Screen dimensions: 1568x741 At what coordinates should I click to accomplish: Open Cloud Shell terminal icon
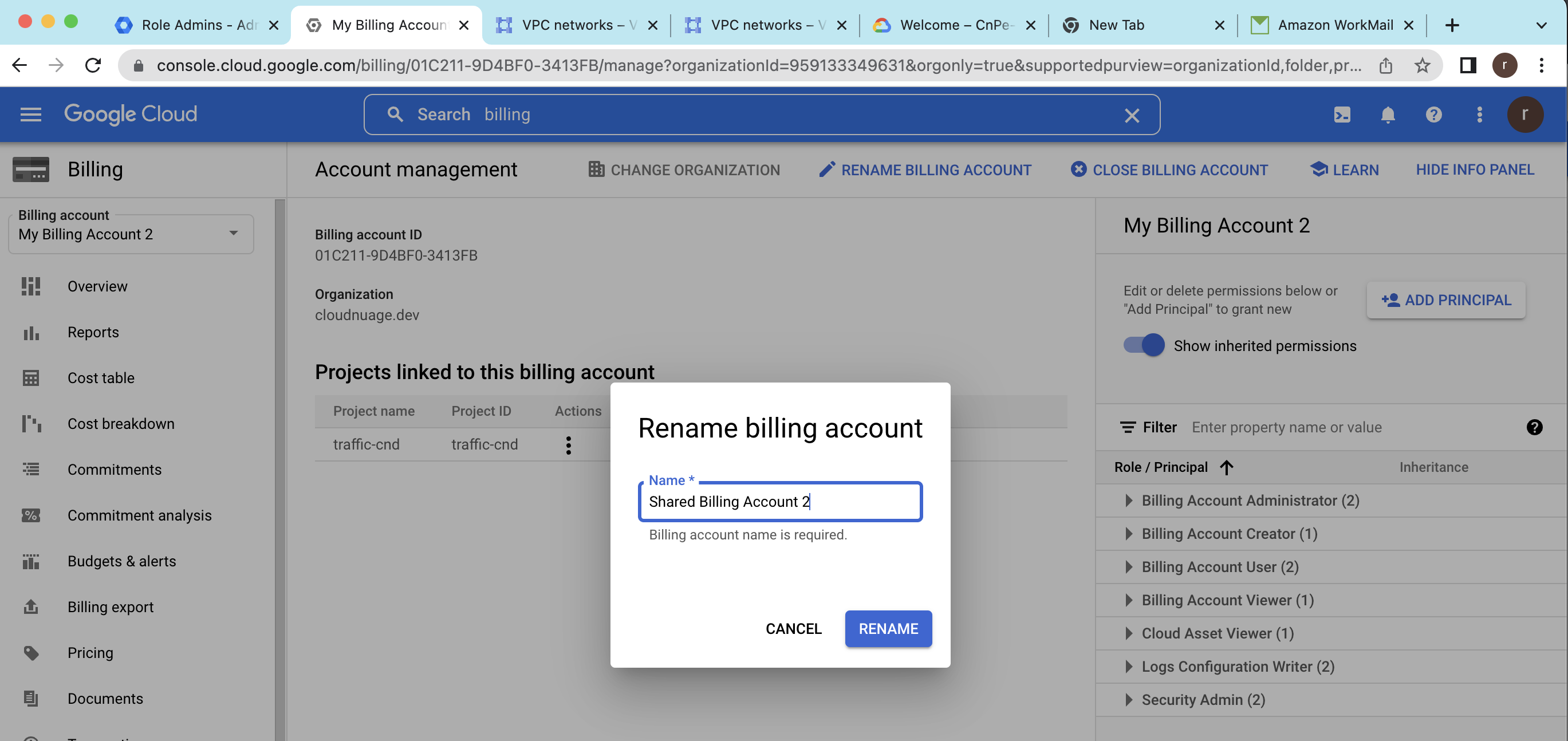click(x=1342, y=115)
